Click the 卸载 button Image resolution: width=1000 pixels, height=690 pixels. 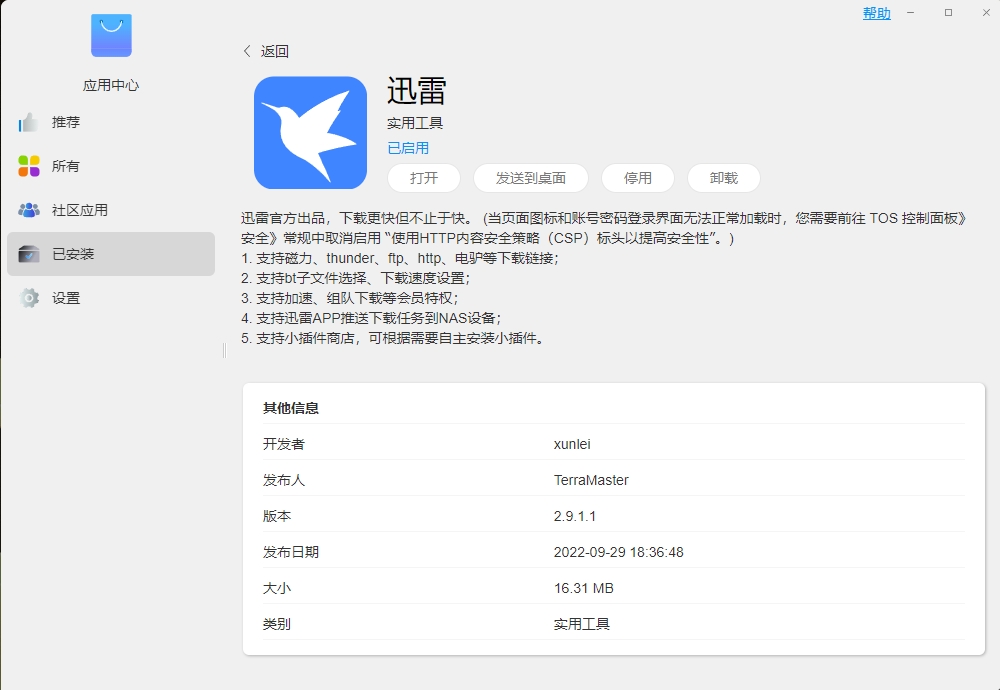[724, 178]
